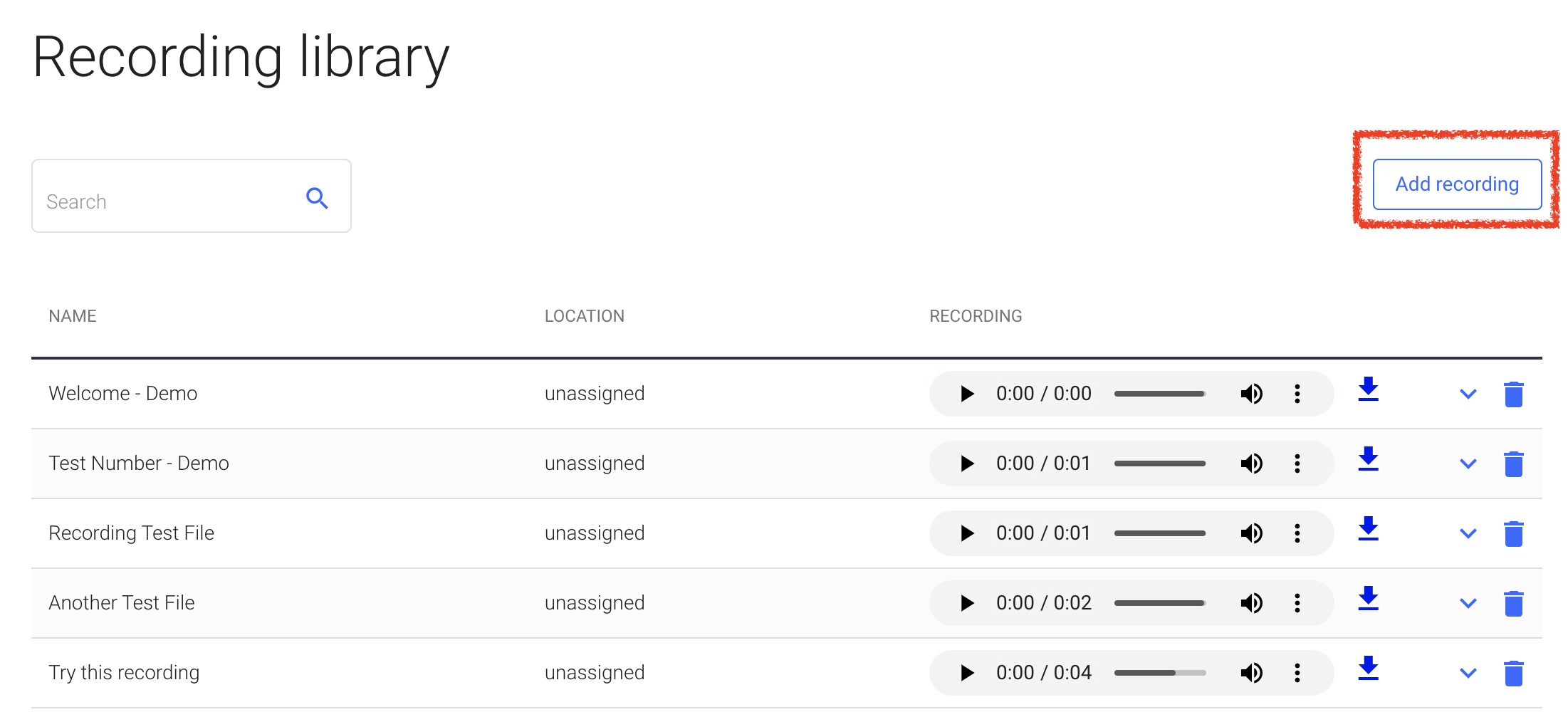Mute the Another Test File audio
This screenshot has height=712, width=1568.
[x=1251, y=603]
